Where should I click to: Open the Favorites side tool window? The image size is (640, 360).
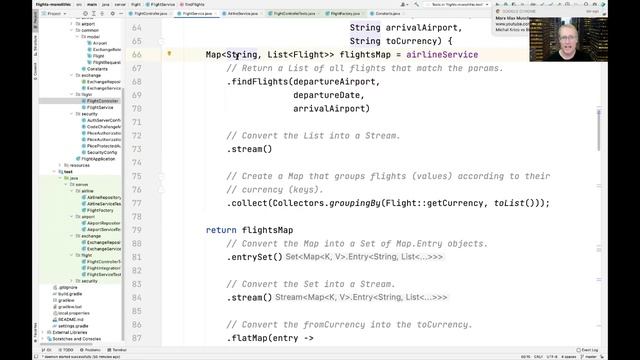coord(36,333)
